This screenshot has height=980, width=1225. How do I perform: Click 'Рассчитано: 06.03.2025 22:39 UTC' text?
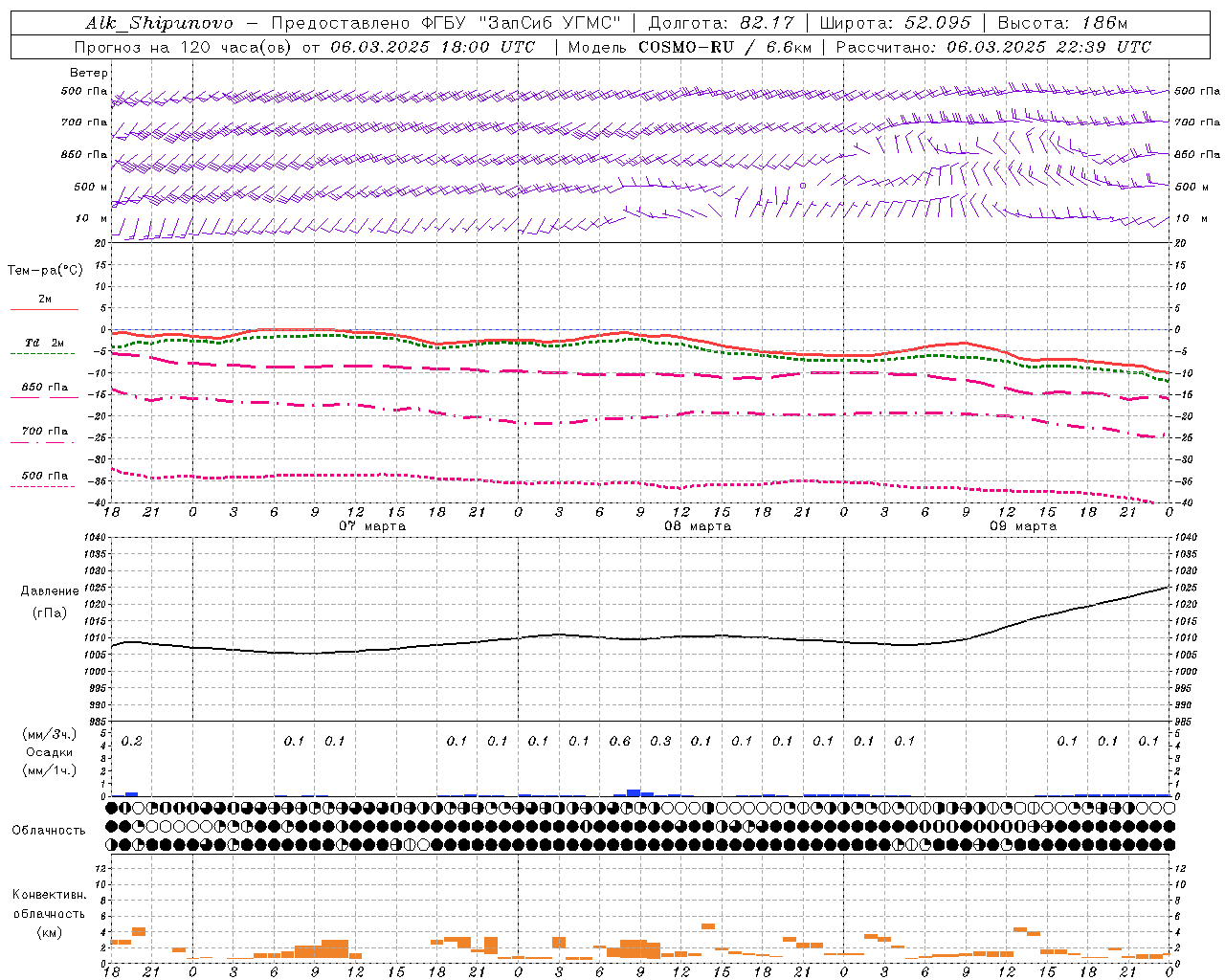[x=993, y=47]
